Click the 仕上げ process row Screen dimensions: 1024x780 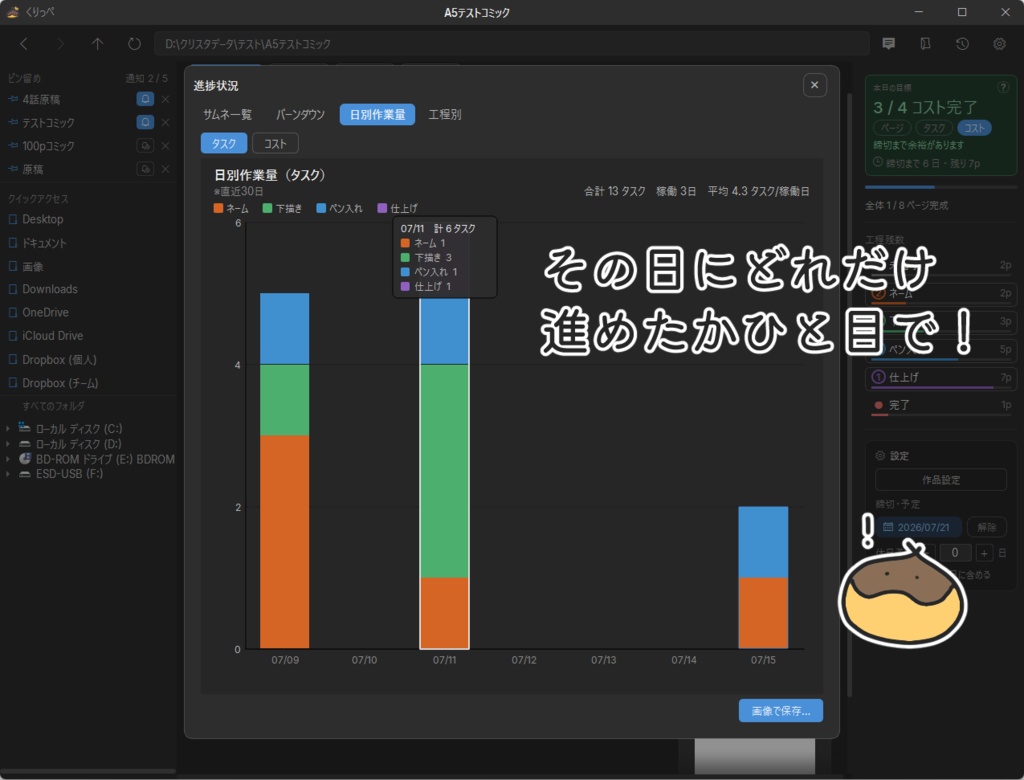(x=941, y=378)
